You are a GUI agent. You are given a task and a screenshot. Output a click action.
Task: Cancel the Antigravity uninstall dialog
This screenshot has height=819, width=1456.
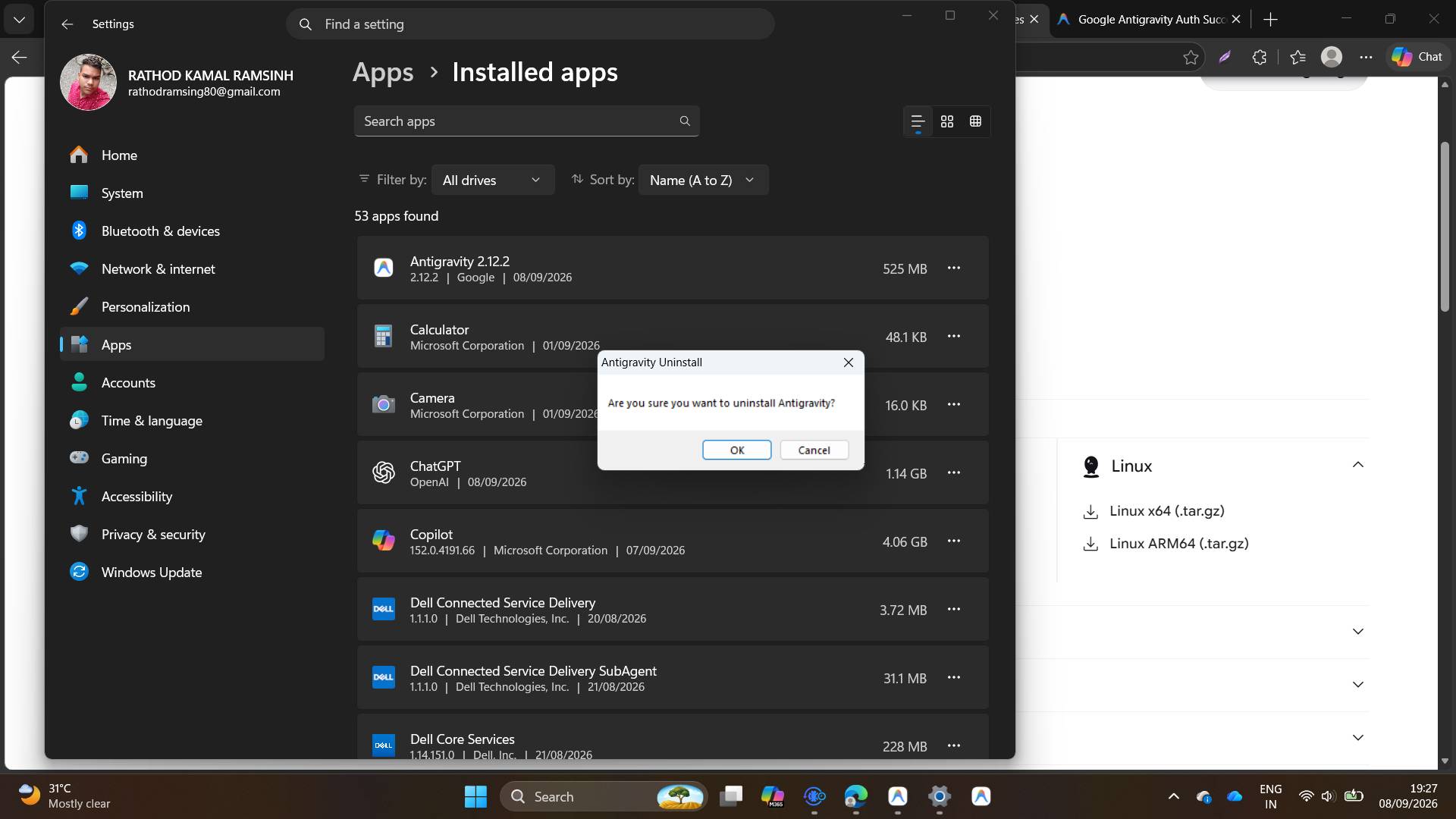[x=814, y=450]
